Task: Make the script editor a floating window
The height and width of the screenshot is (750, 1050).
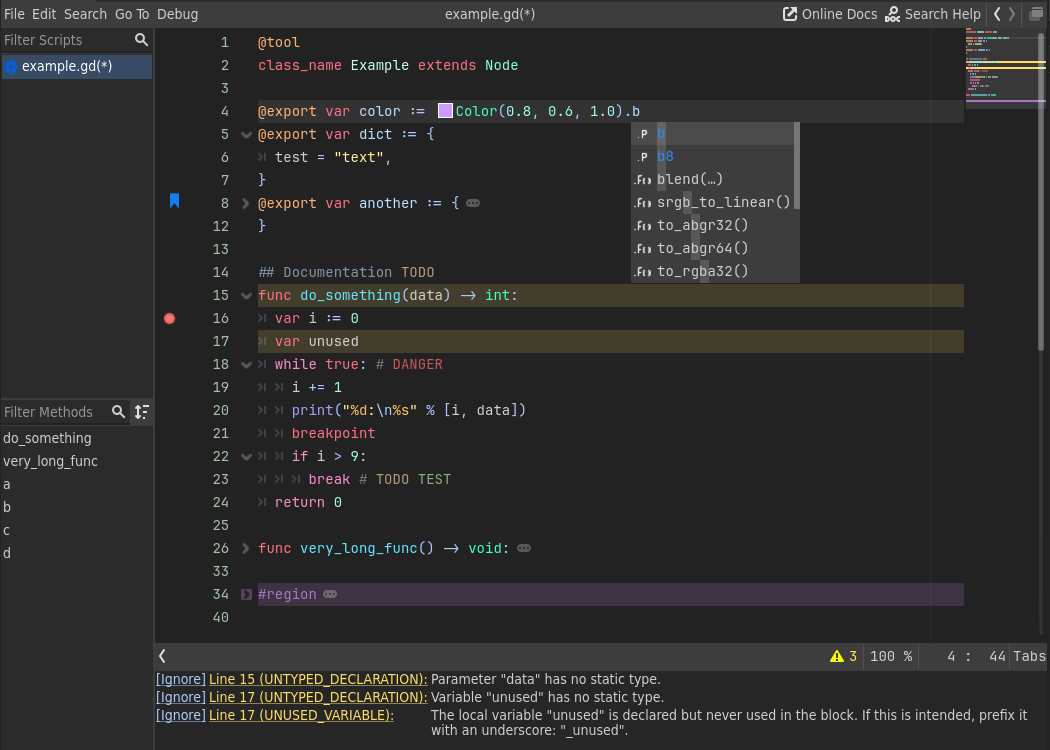Action: [x=1035, y=14]
